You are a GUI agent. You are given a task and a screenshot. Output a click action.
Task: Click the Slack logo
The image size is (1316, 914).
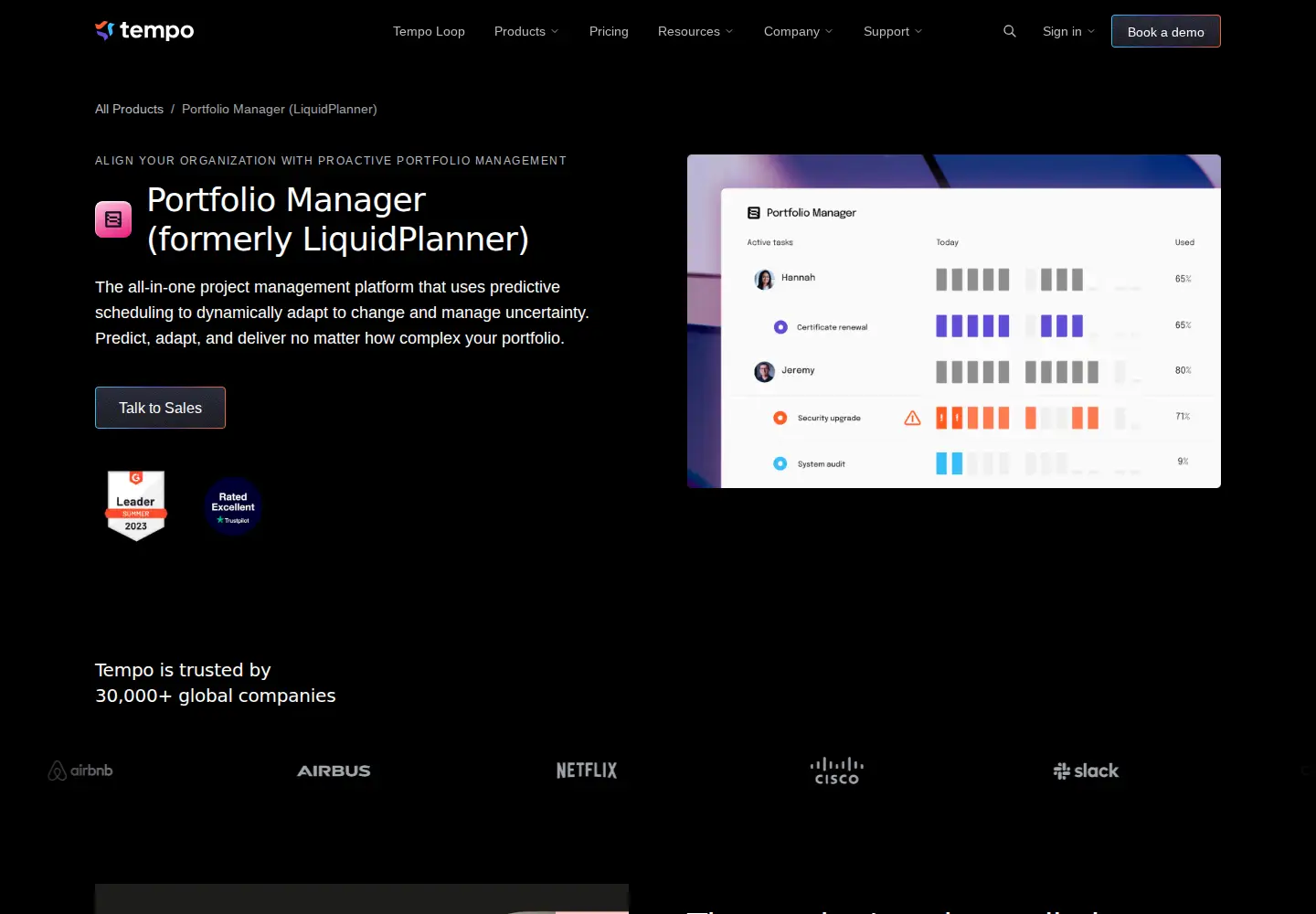click(1086, 771)
